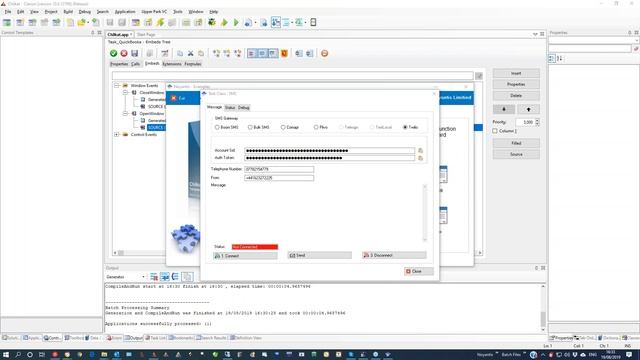Image resolution: width=640 pixels, height=360 pixels.
Task: Open the Start Page document tab
Action: (x=146, y=35)
